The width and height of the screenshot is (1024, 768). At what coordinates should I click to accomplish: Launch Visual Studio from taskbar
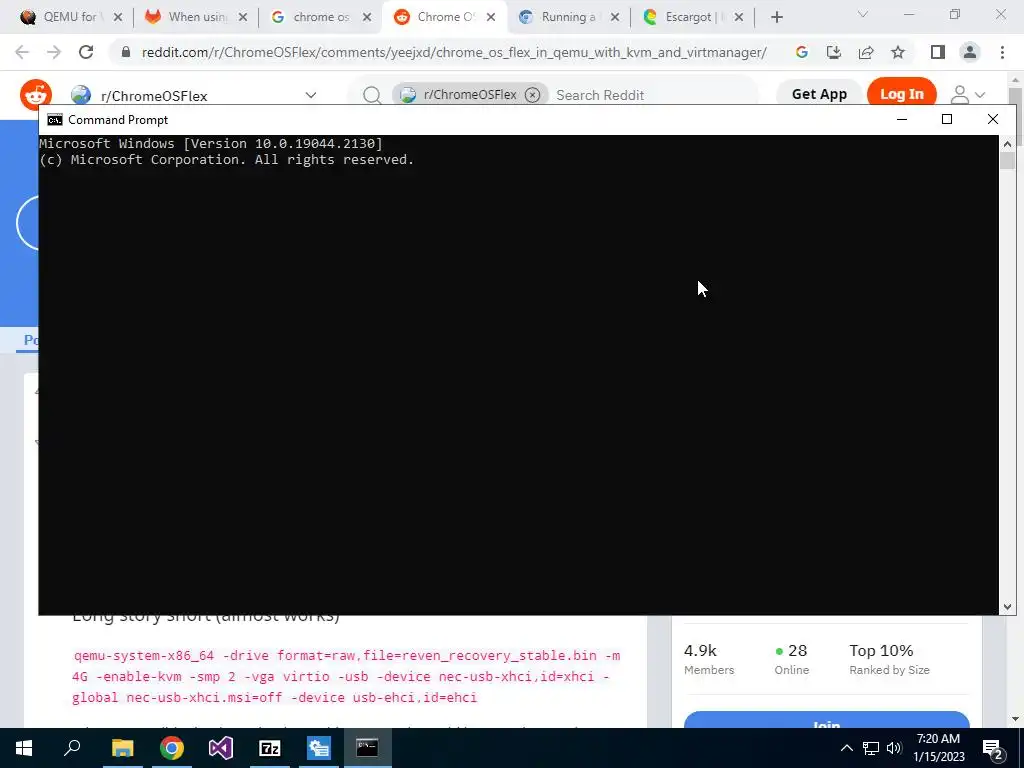[x=221, y=748]
